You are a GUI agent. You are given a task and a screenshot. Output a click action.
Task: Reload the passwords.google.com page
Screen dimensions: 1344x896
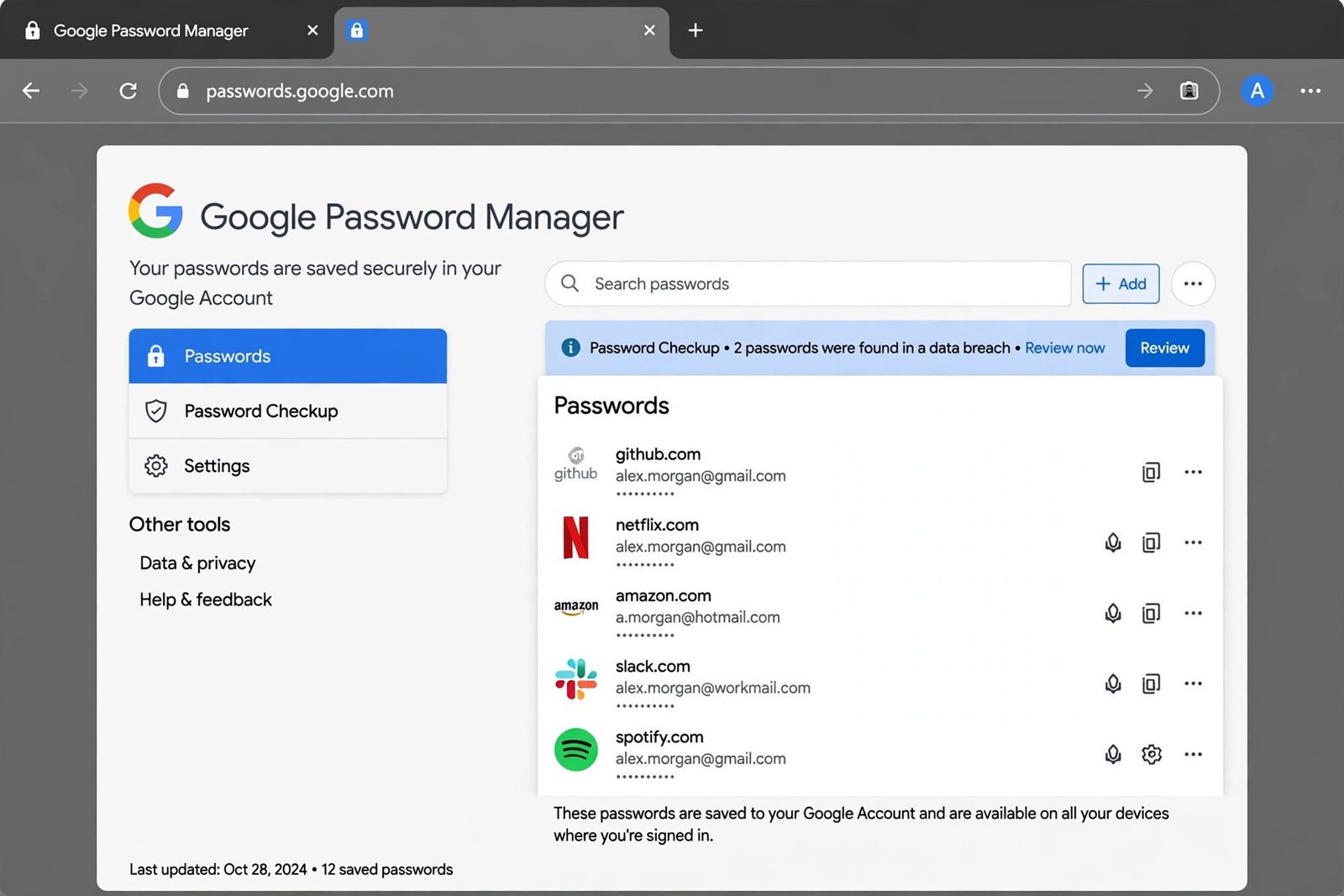(128, 91)
